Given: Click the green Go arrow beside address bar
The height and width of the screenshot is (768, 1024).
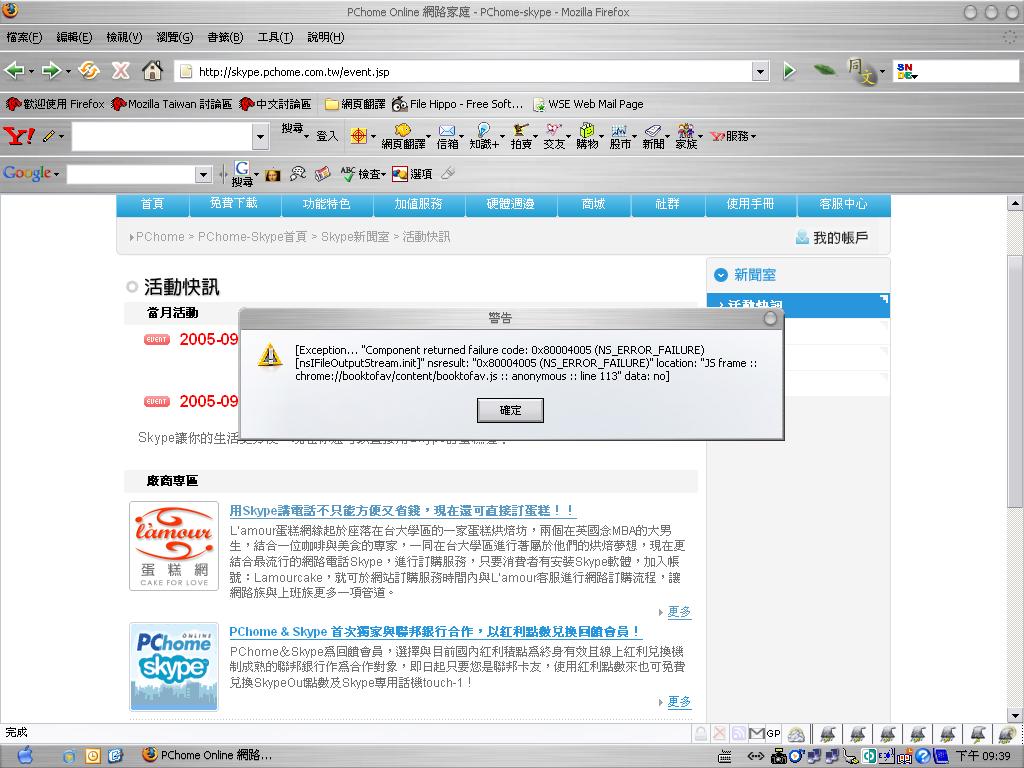Looking at the screenshot, I should (789, 71).
